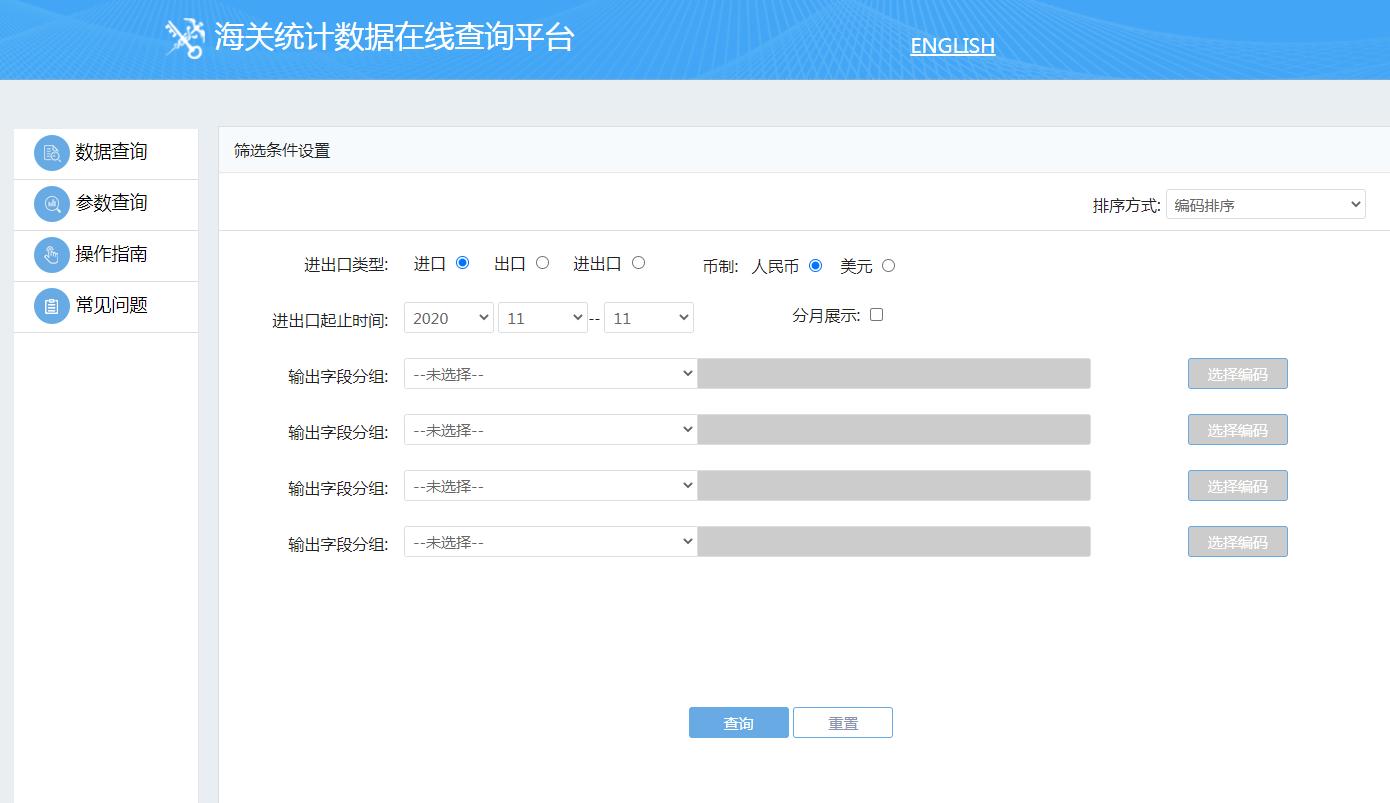Click the 查询 query button
This screenshot has height=803, width=1390.
pos(738,722)
